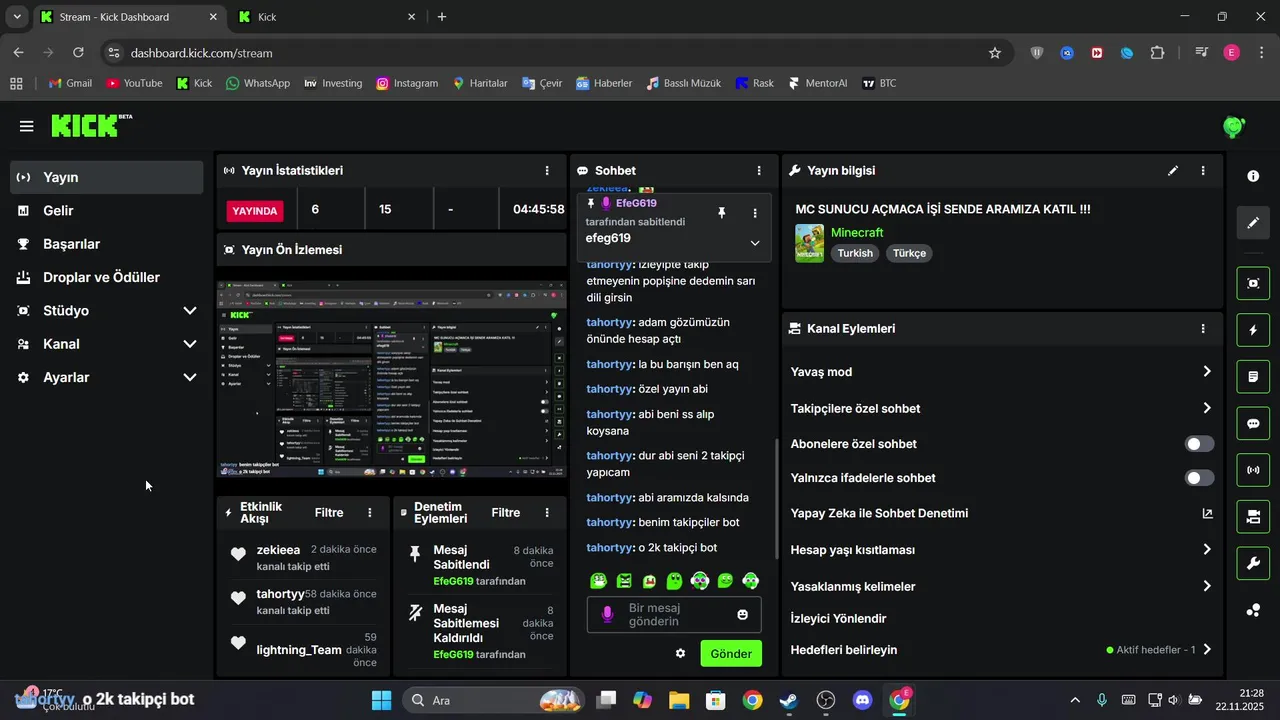1280x720 pixels.
Task: Open the Minecraft category link
Action: coord(857,232)
